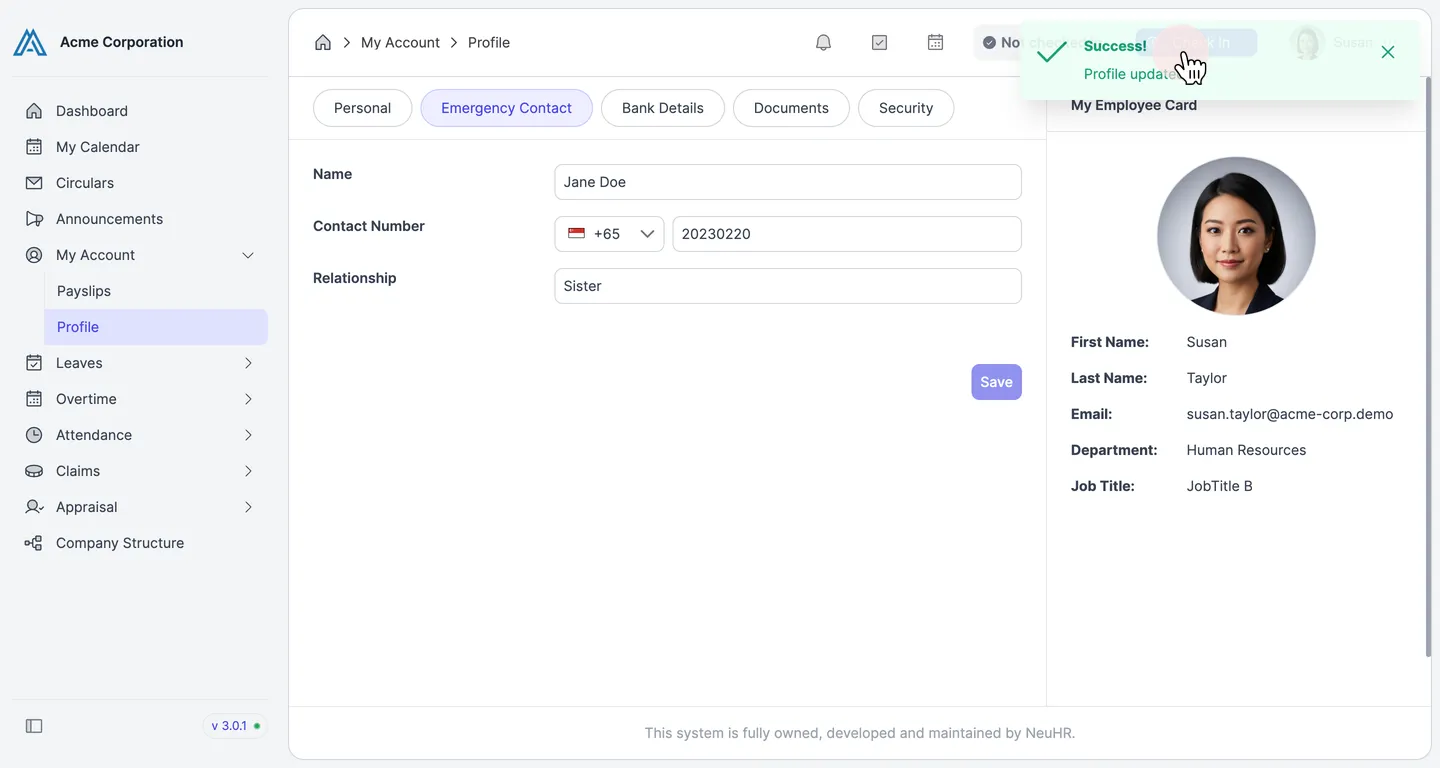Click the Human Resources department value

coord(1246,450)
